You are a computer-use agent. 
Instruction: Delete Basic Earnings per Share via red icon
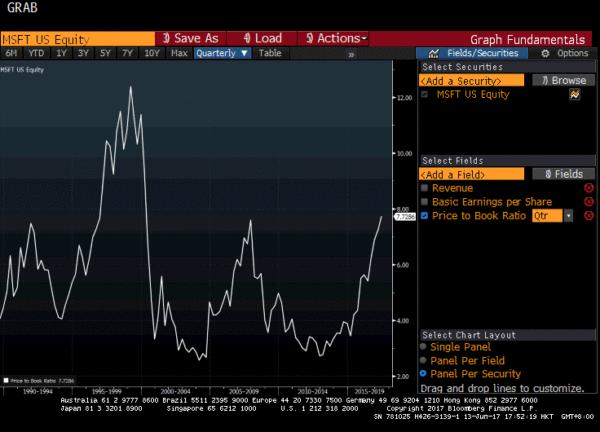pyautogui.click(x=589, y=202)
